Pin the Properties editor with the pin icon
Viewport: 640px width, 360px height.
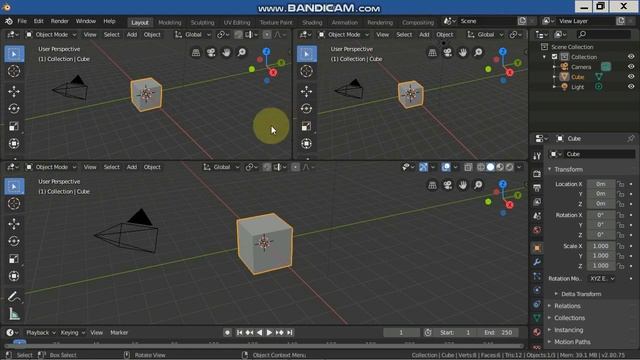pos(631,138)
